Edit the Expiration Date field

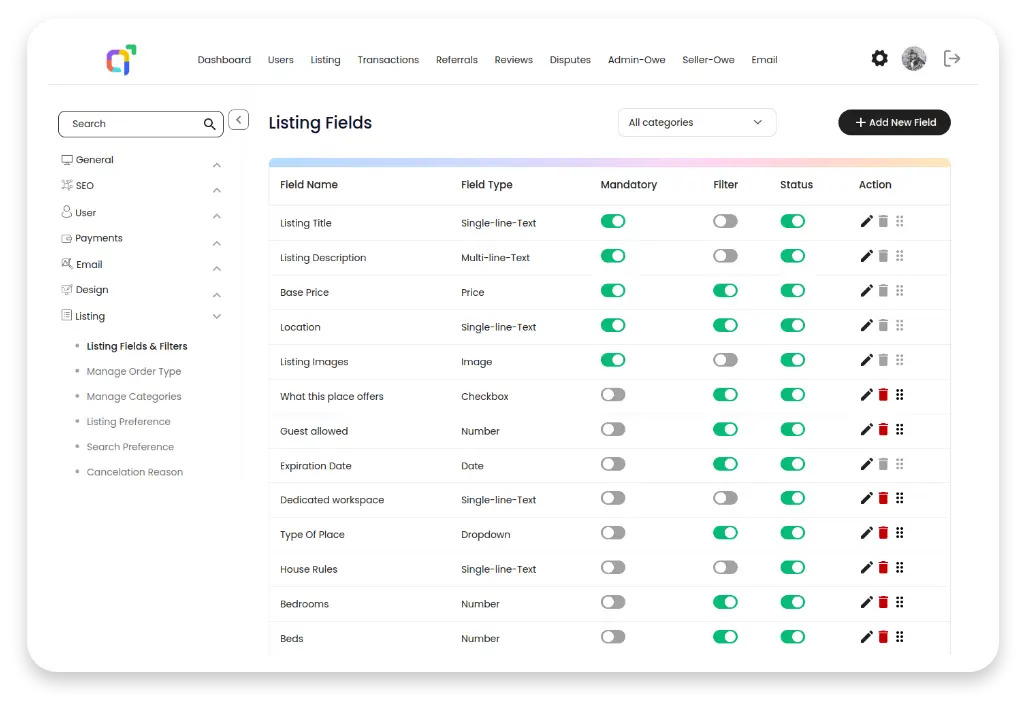click(866, 464)
